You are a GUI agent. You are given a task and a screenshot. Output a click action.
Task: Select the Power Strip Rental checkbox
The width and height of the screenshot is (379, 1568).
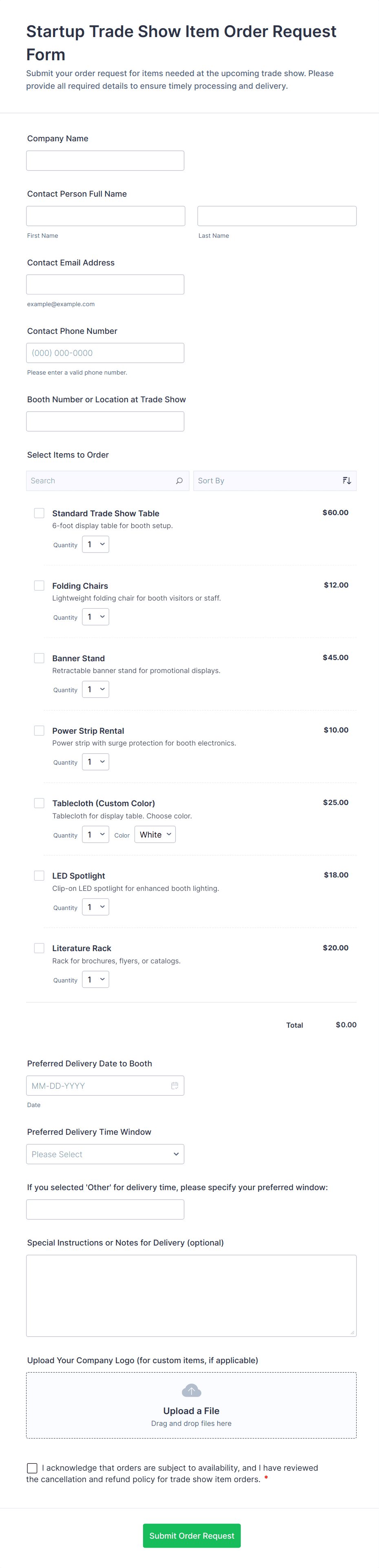39,730
